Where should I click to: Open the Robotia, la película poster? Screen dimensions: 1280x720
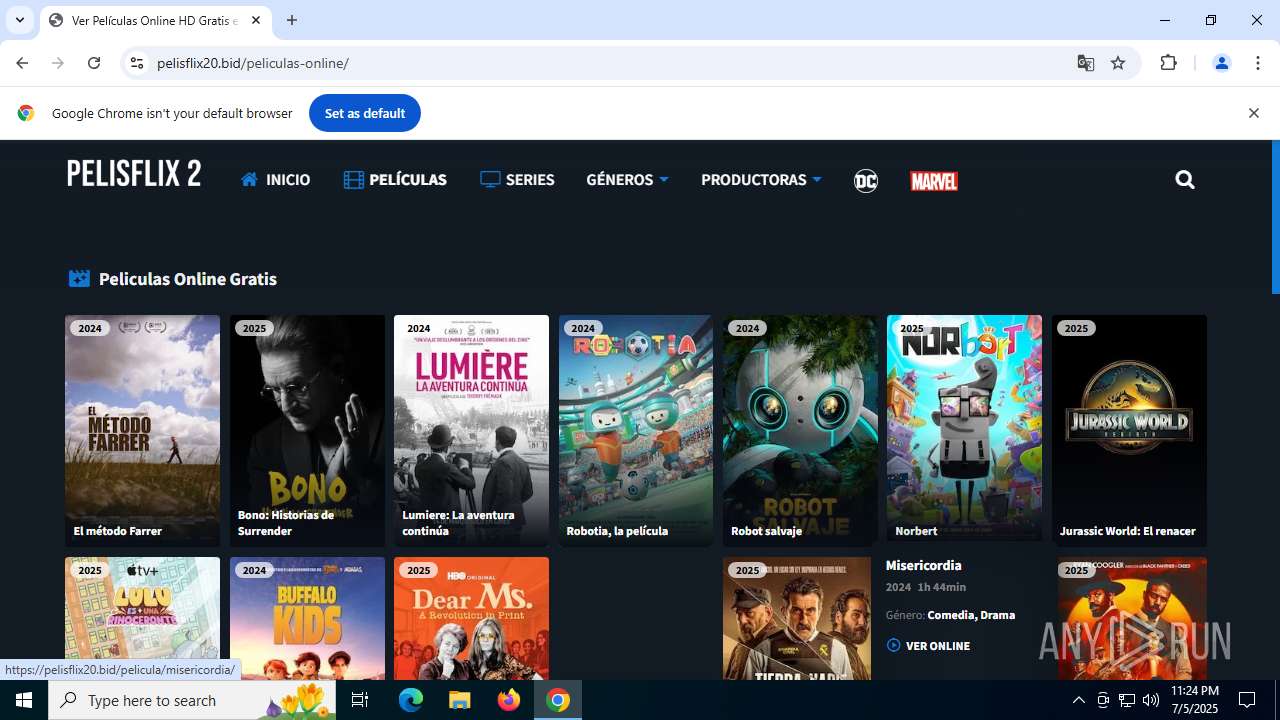click(x=636, y=431)
